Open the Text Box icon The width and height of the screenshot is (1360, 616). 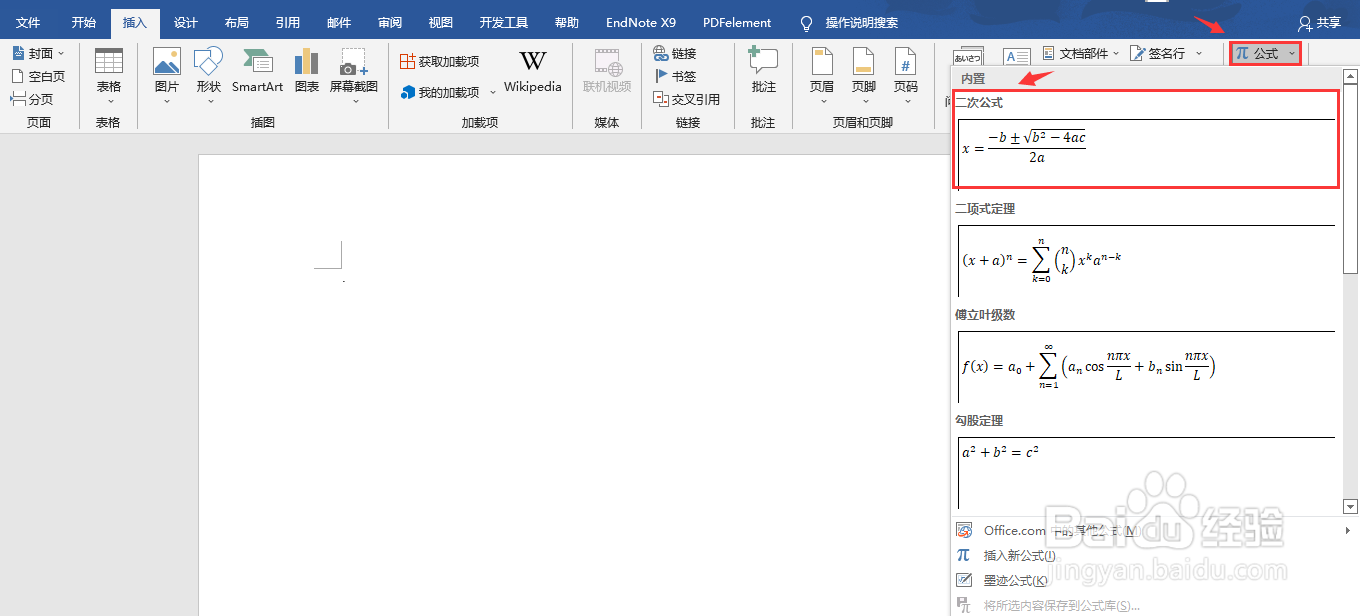point(1017,57)
